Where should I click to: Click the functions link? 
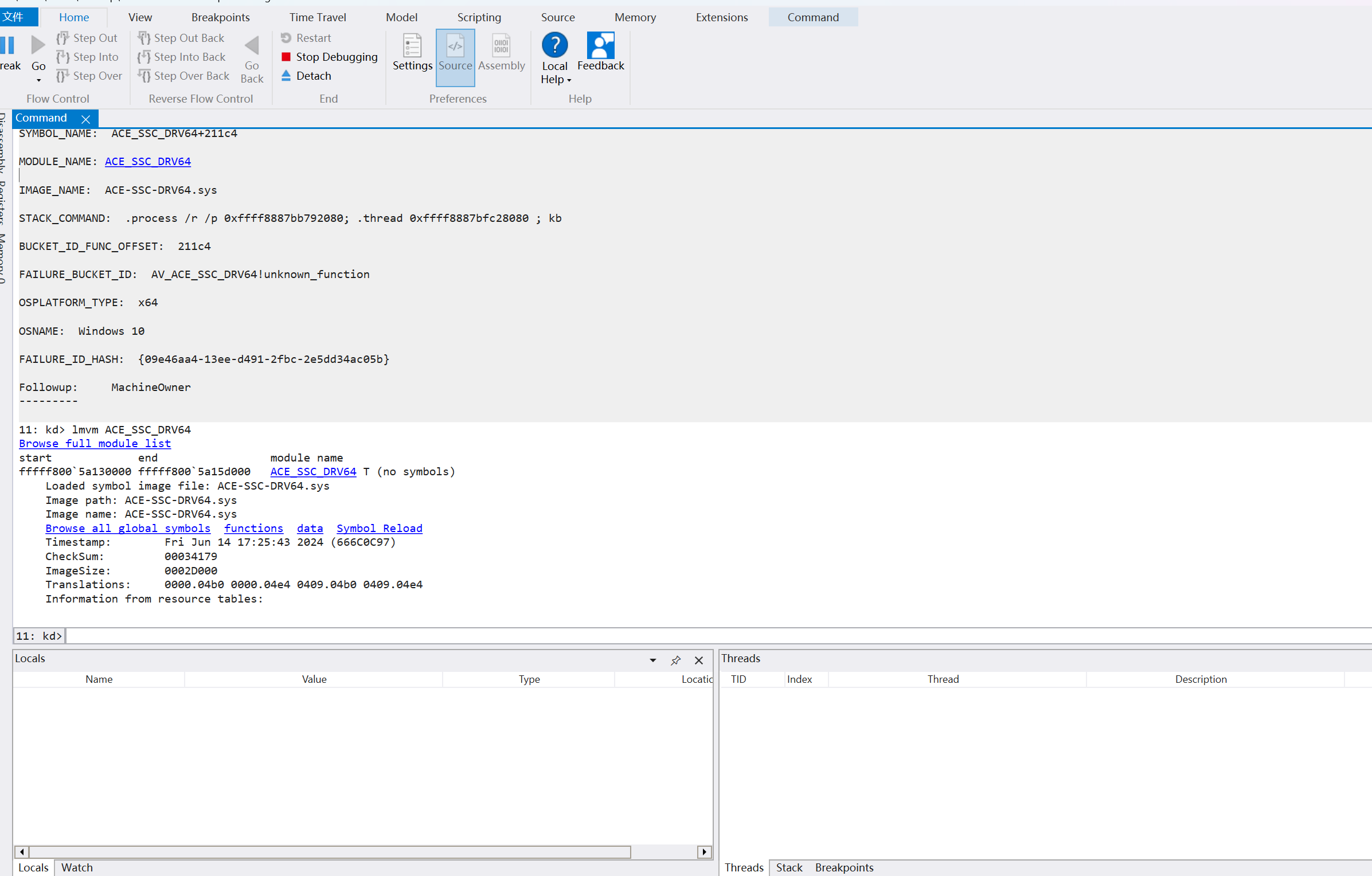click(253, 529)
